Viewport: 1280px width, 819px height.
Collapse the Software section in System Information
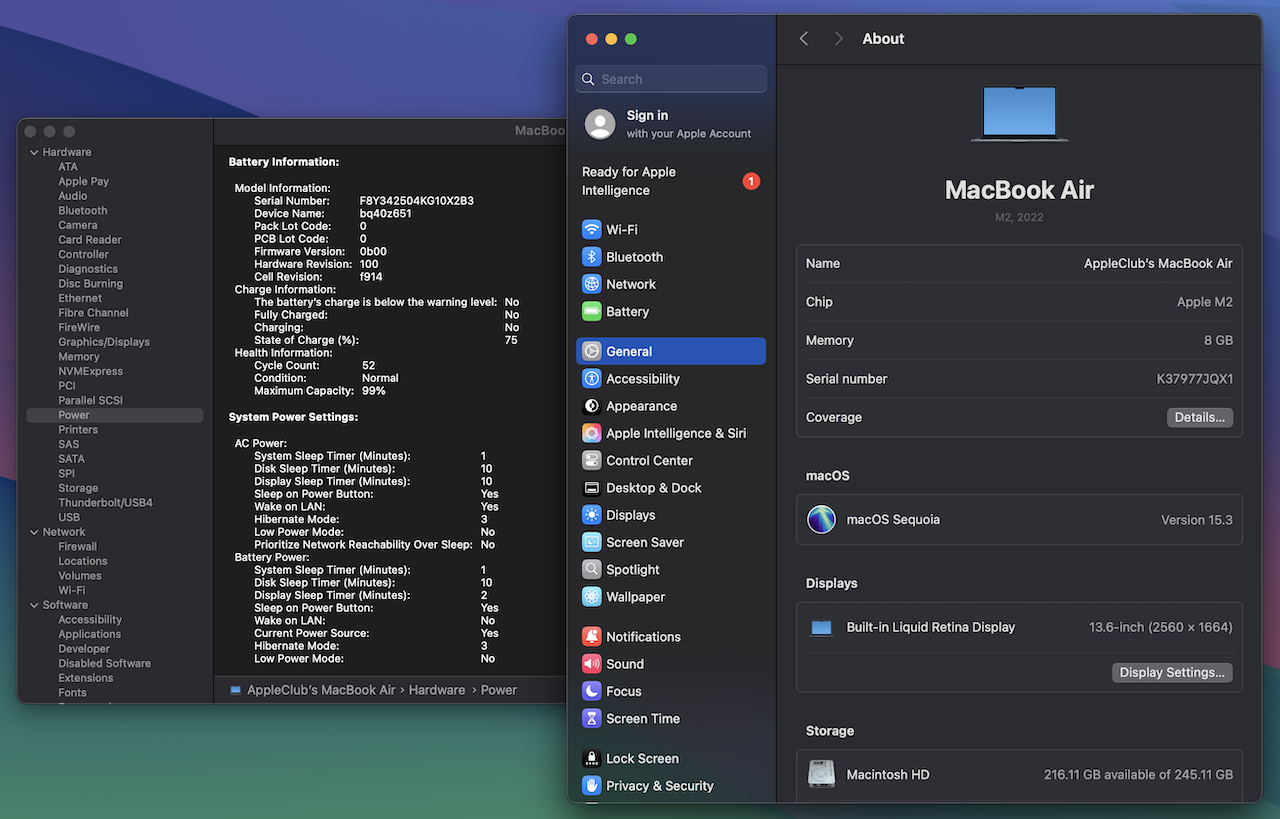(x=33, y=605)
